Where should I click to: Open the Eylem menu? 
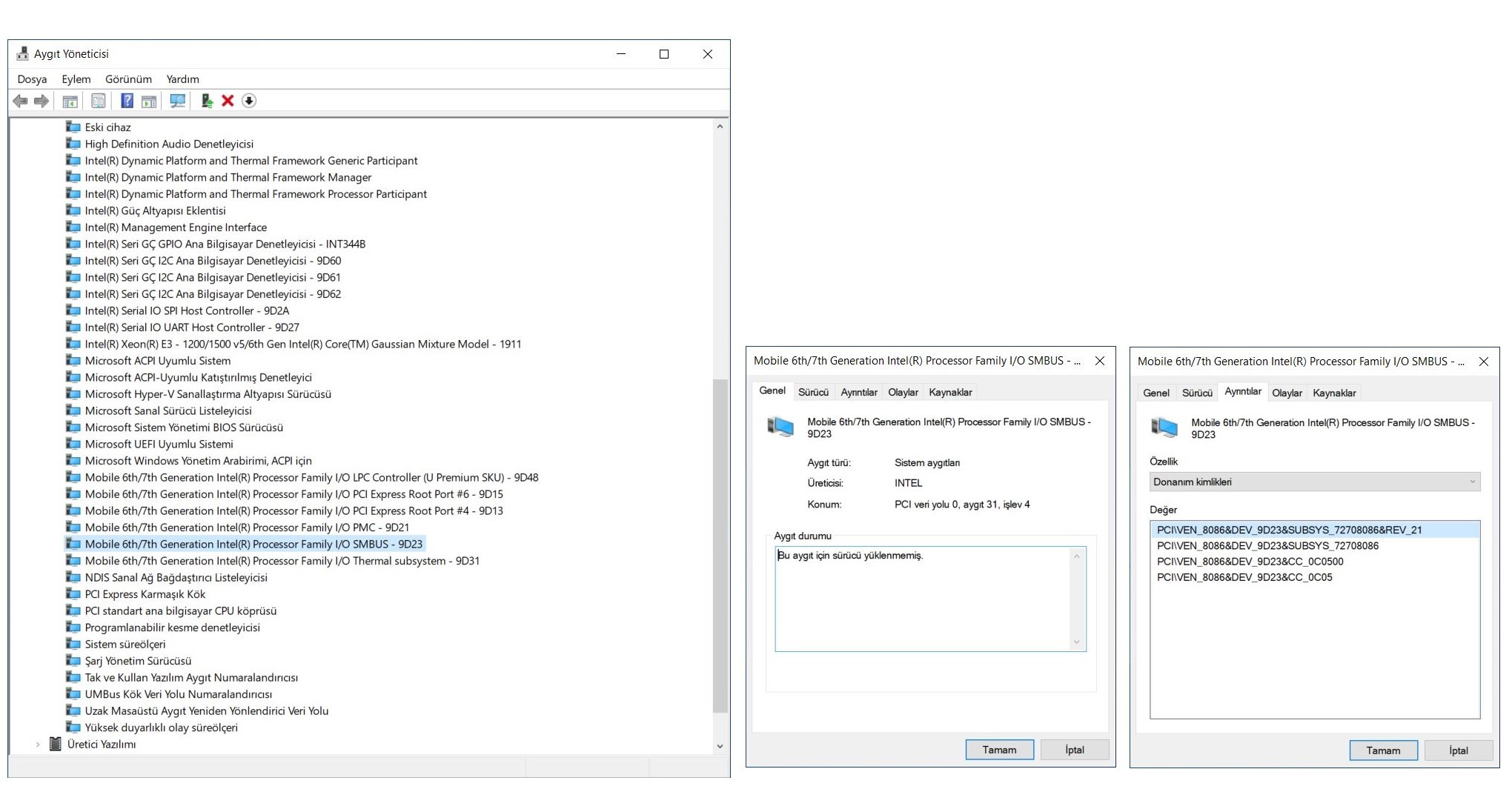(76, 79)
